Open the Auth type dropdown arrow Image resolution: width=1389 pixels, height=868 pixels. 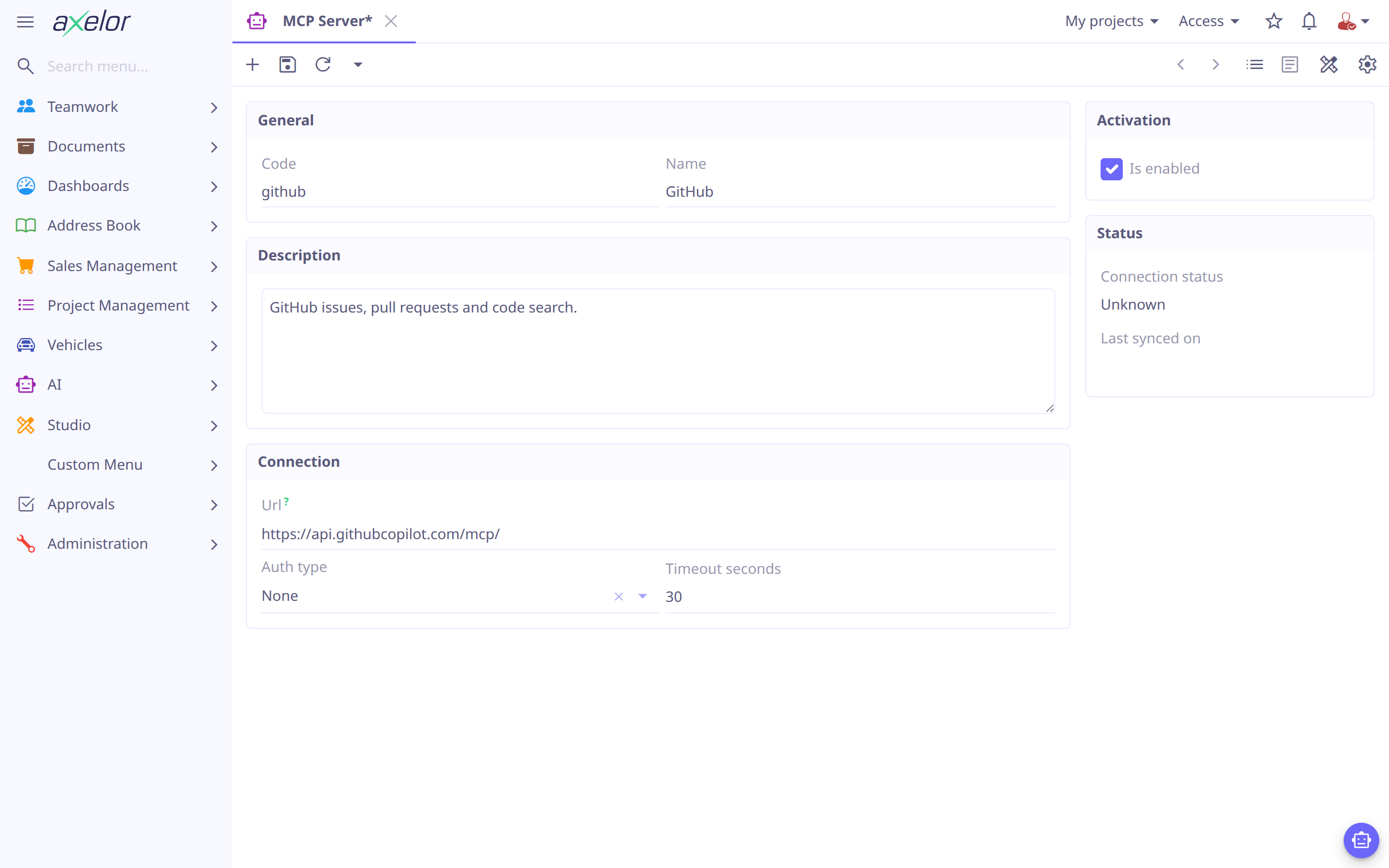tap(643, 596)
